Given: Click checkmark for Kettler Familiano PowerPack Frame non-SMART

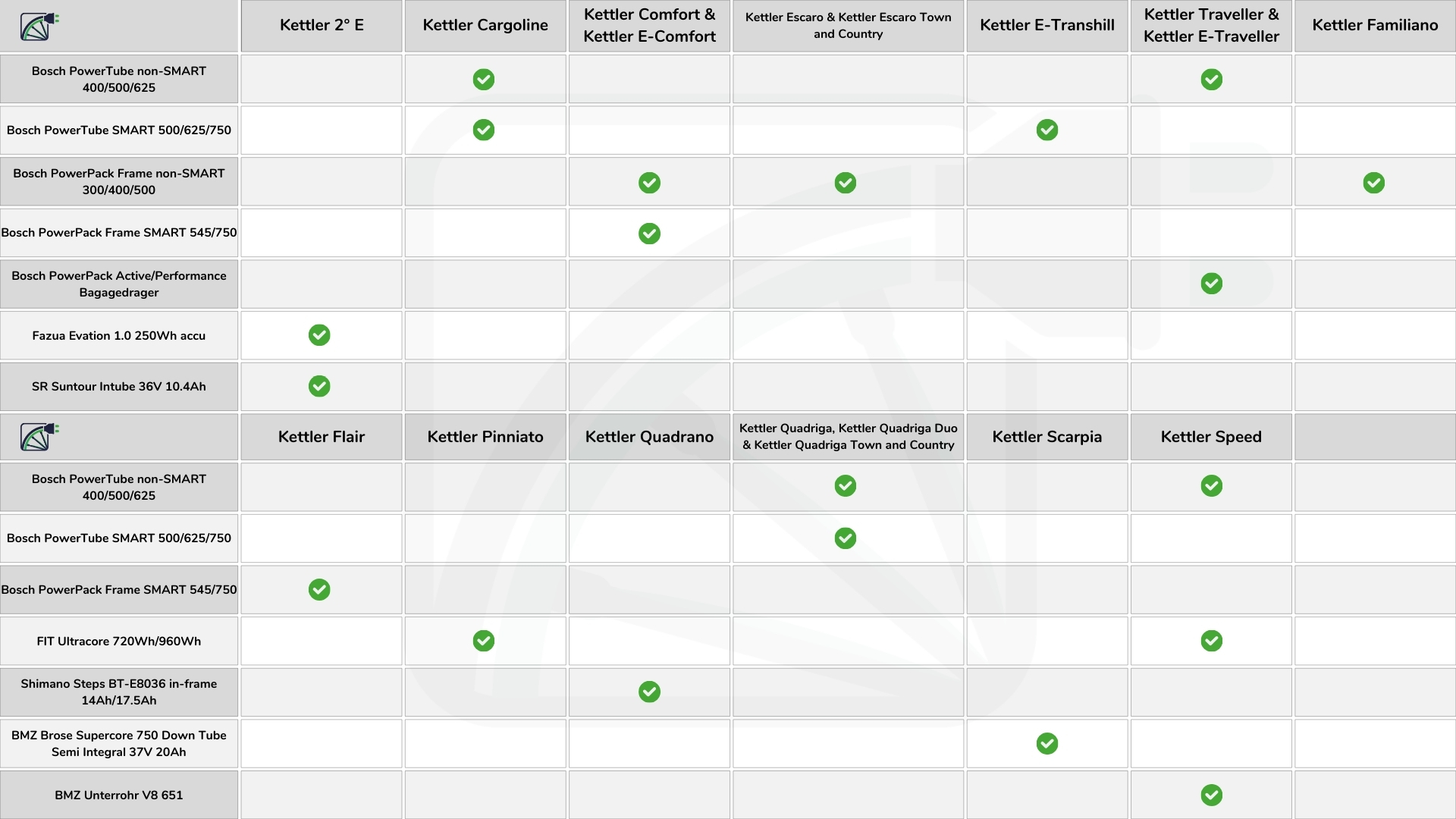Looking at the screenshot, I should (1374, 183).
